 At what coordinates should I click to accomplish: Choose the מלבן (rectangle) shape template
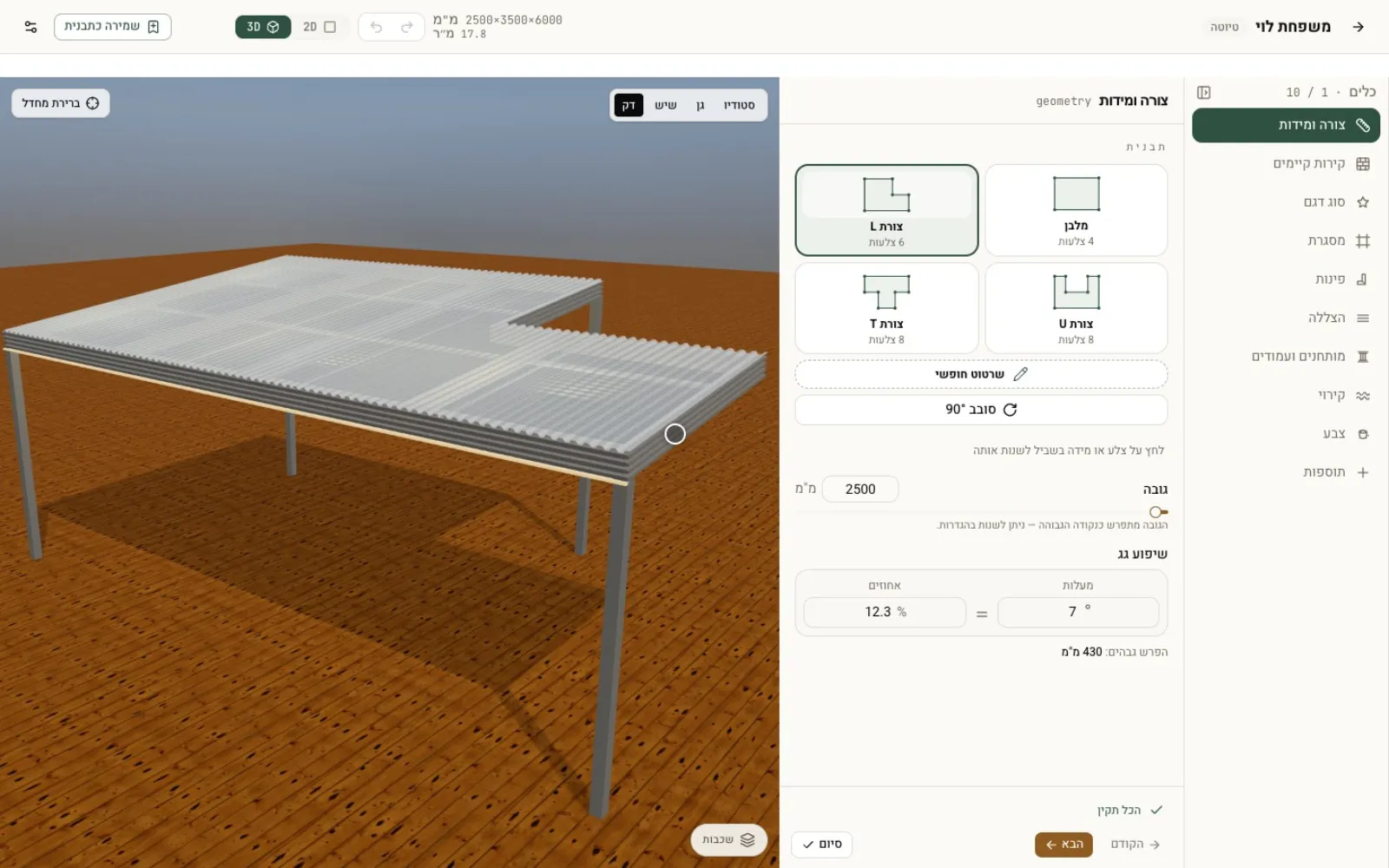point(1076,210)
